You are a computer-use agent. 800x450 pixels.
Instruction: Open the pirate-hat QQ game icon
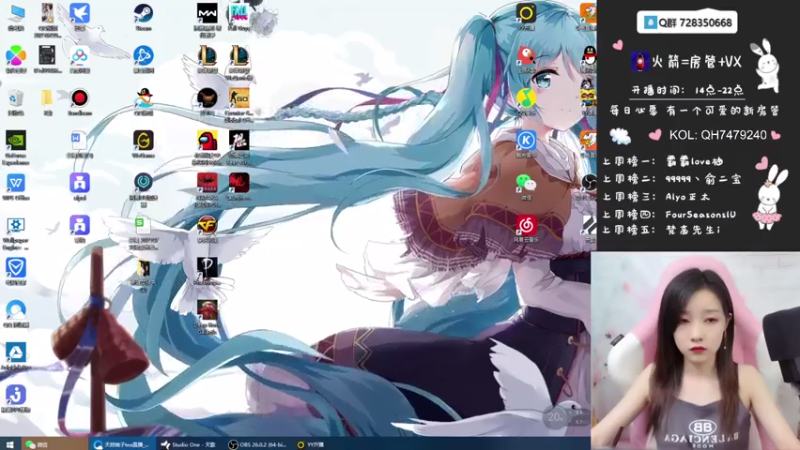tap(143, 98)
